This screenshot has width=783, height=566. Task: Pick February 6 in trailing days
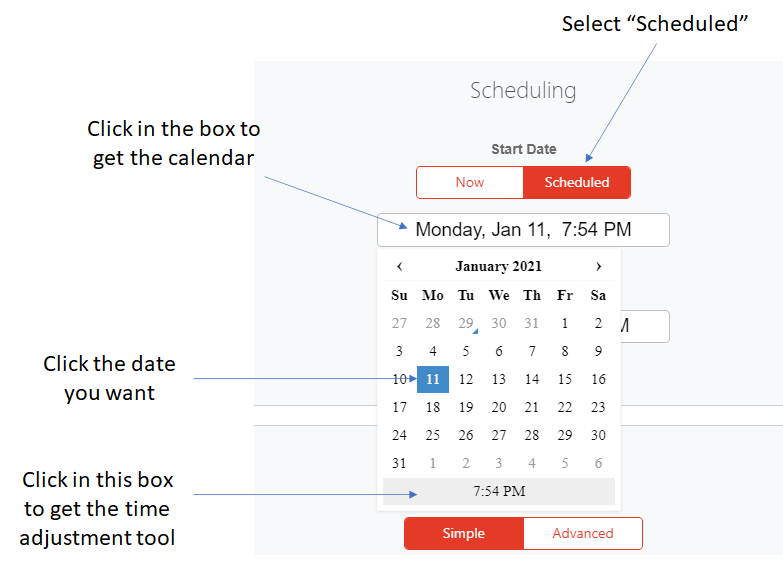coord(598,463)
